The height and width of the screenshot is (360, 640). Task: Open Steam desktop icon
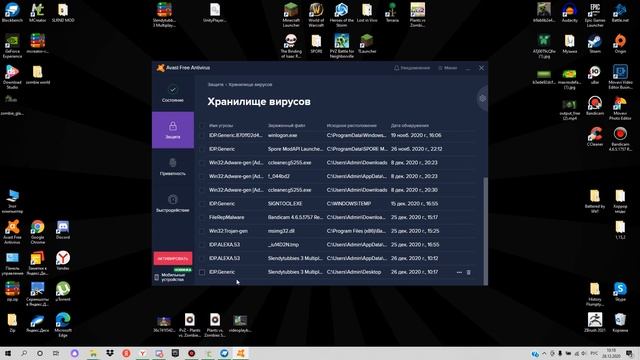(595, 44)
